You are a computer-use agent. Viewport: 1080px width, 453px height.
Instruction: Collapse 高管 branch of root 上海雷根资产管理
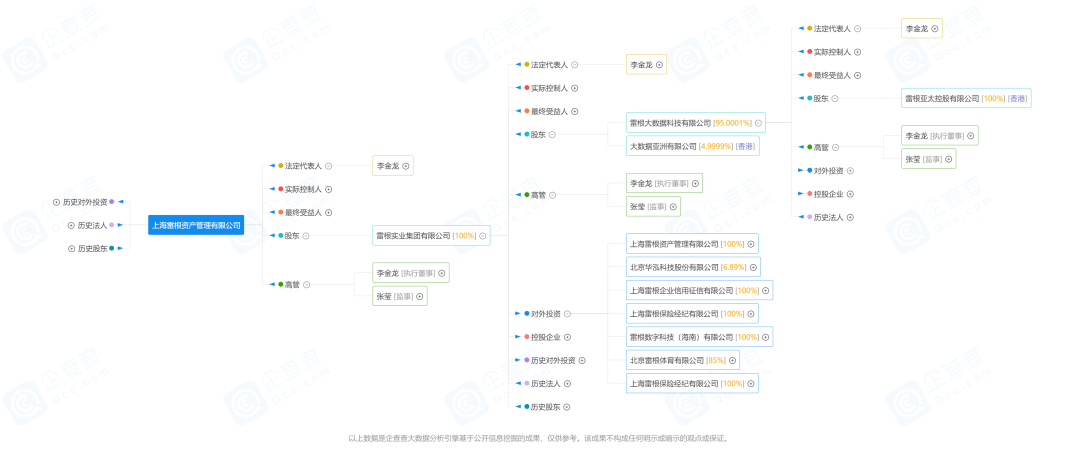coord(307,285)
